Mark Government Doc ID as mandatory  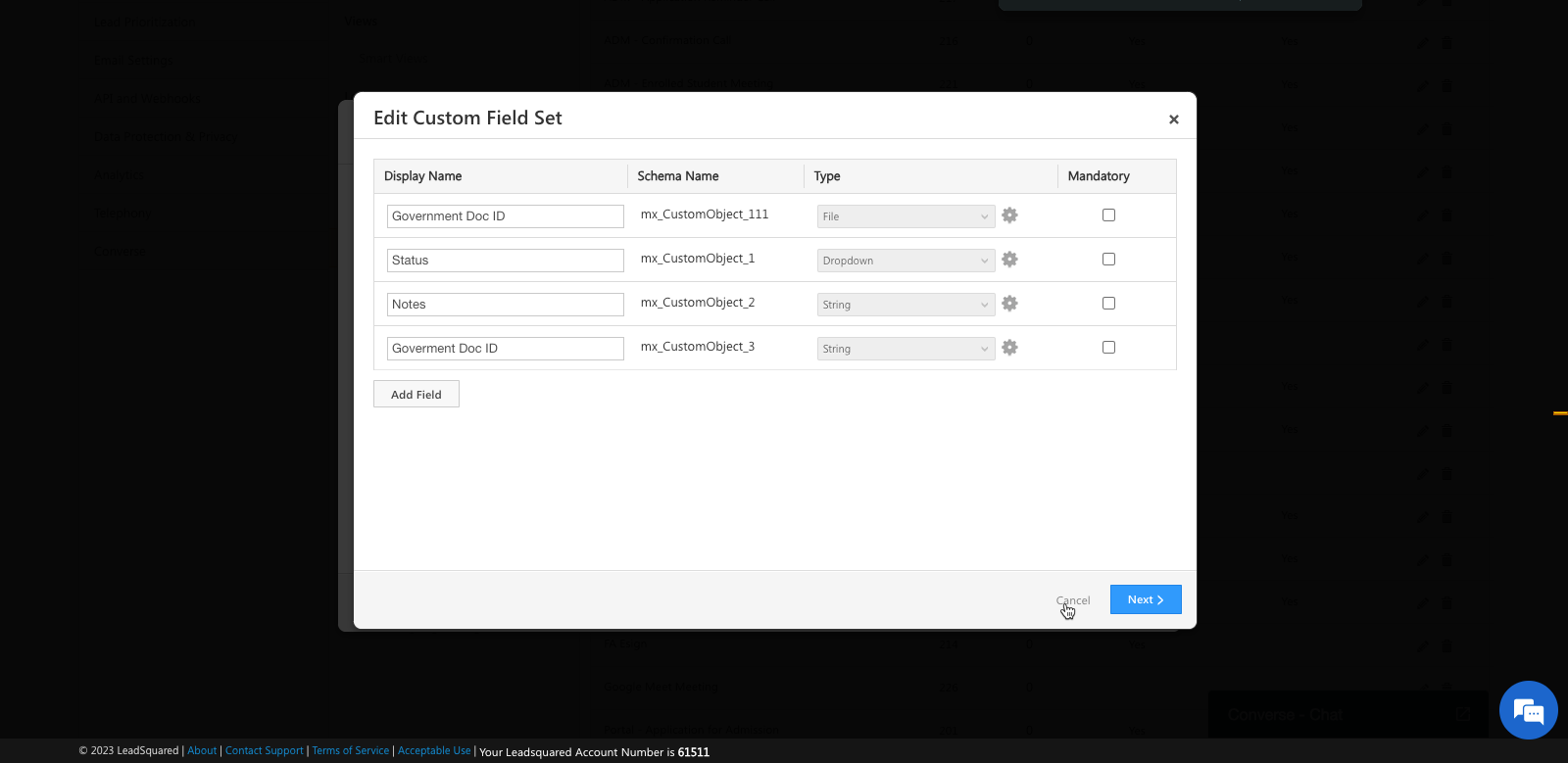click(x=1108, y=215)
